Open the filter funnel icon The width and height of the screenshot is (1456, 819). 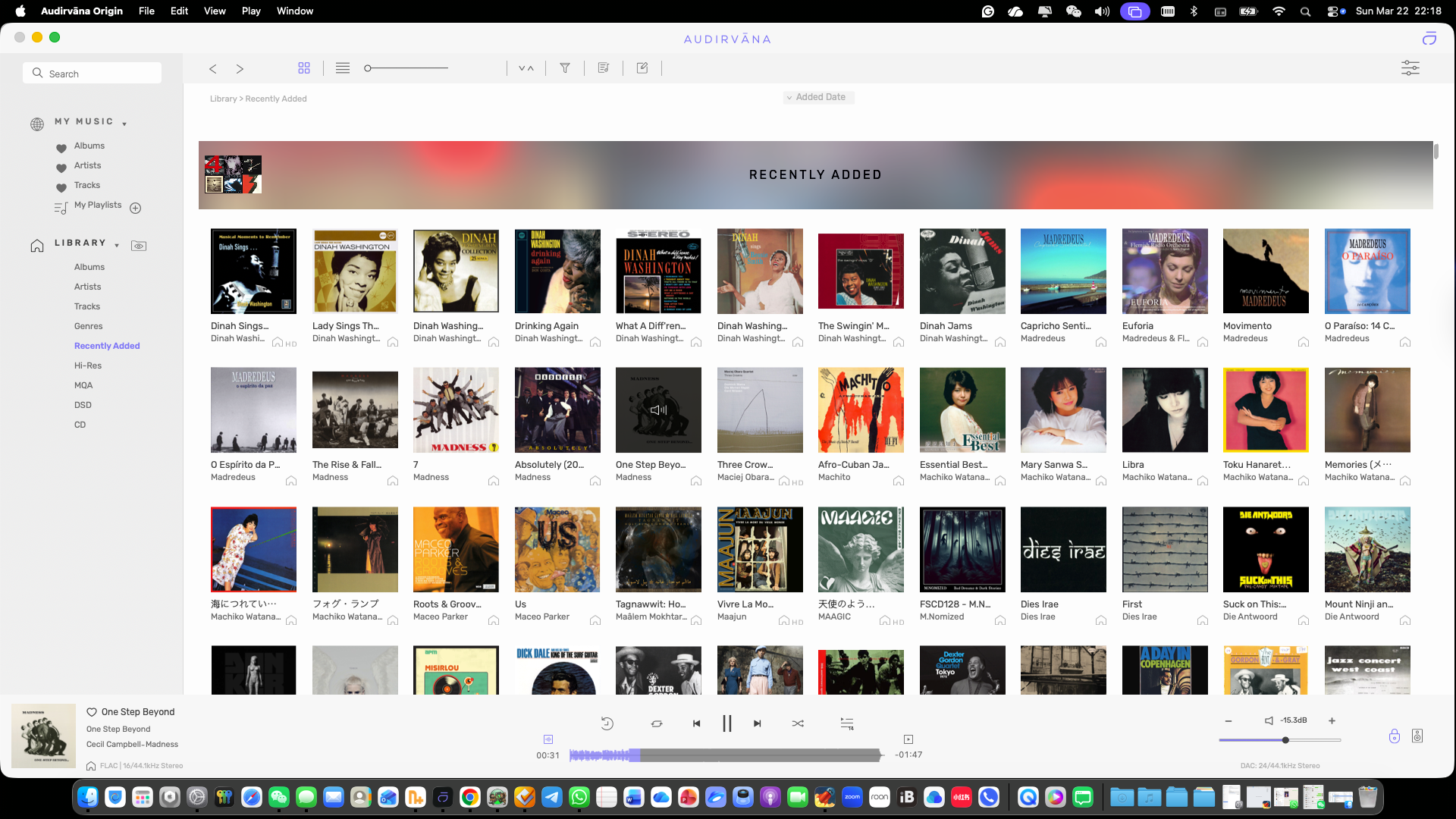tap(565, 68)
